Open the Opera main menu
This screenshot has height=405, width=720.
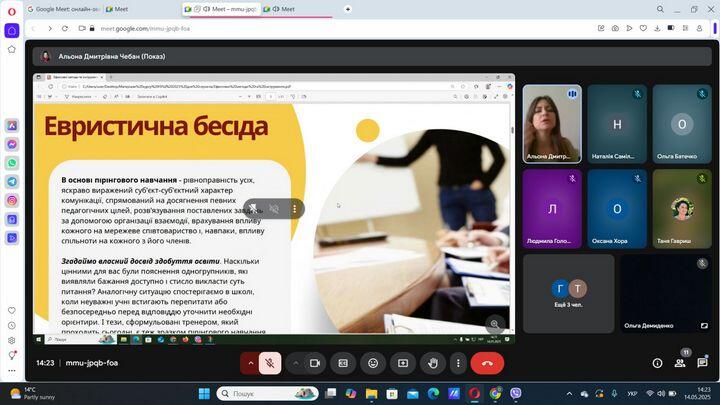[12, 11]
